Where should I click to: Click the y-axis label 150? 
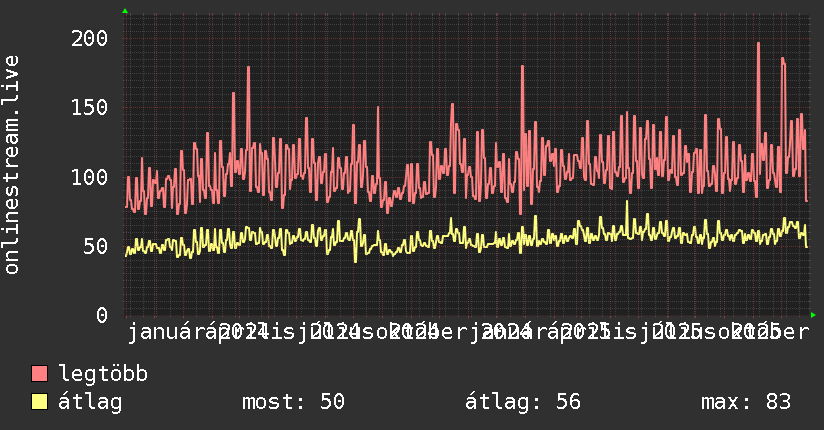(89, 108)
